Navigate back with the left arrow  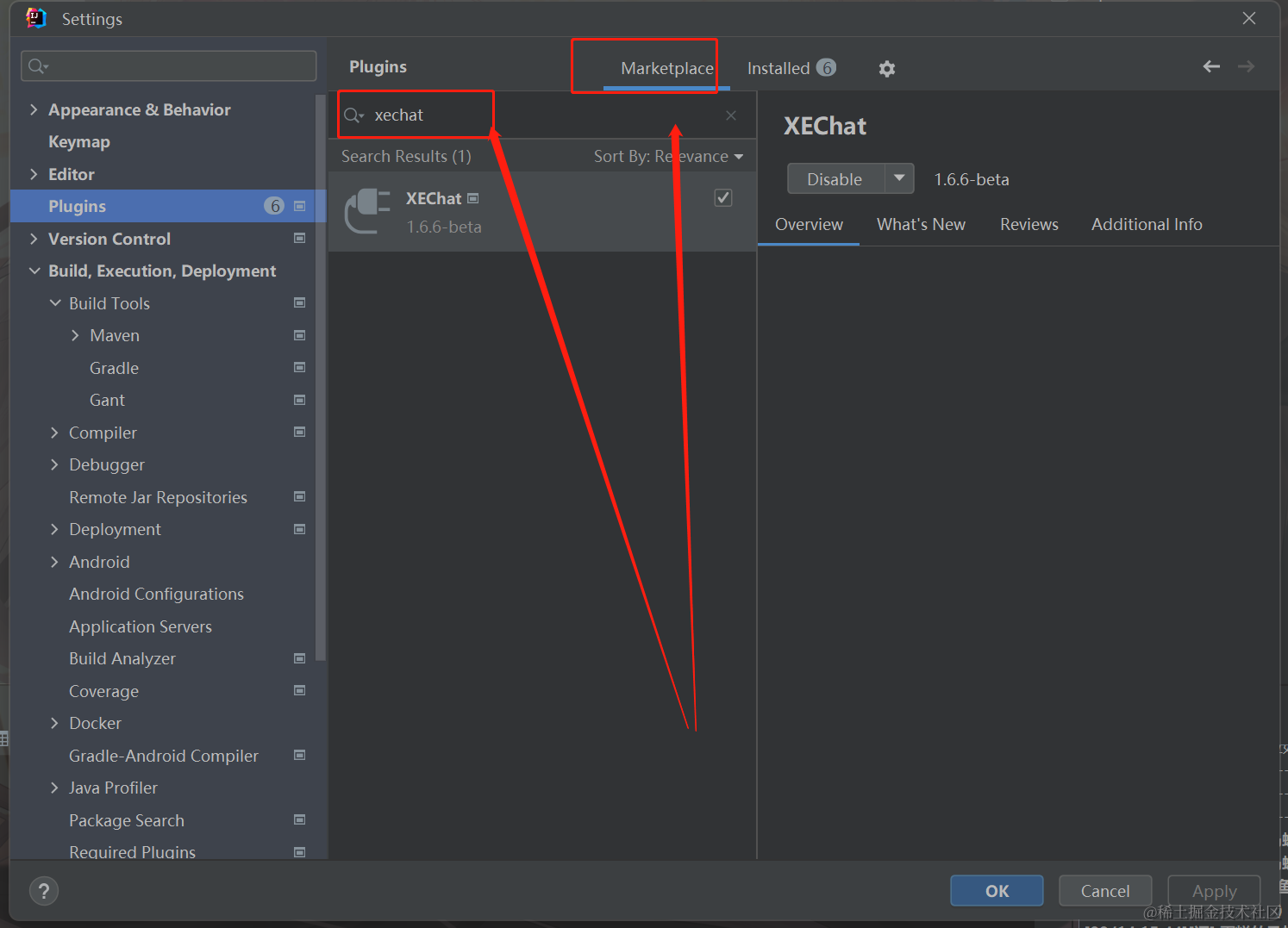[1211, 66]
